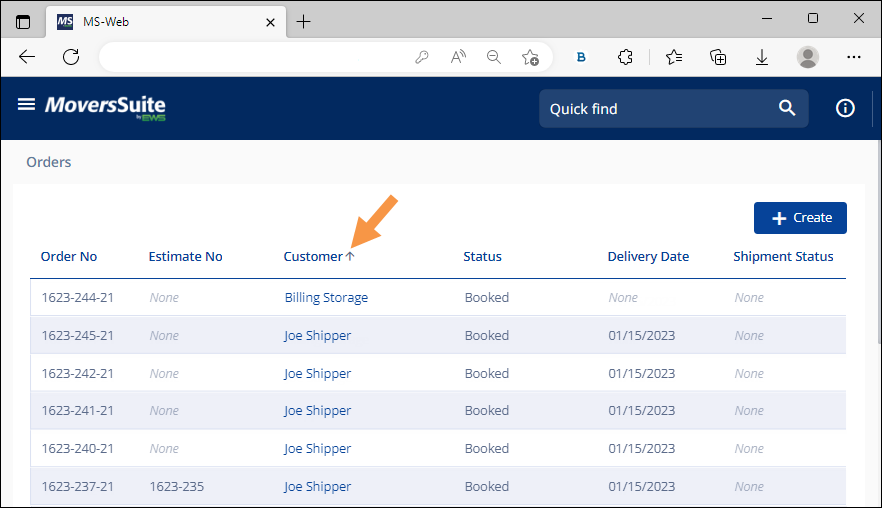
Task: Select order number 1623-241-21
Action: 78,411
